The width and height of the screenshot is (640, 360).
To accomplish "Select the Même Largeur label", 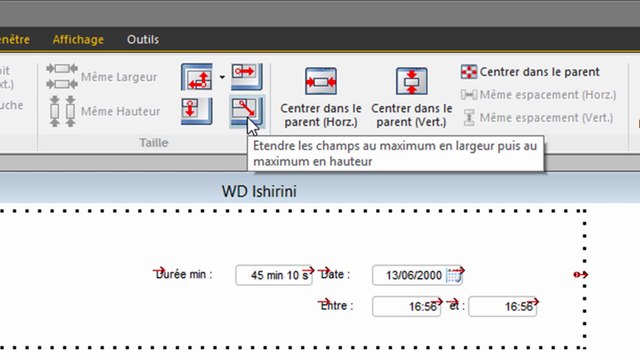I will [119, 77].
